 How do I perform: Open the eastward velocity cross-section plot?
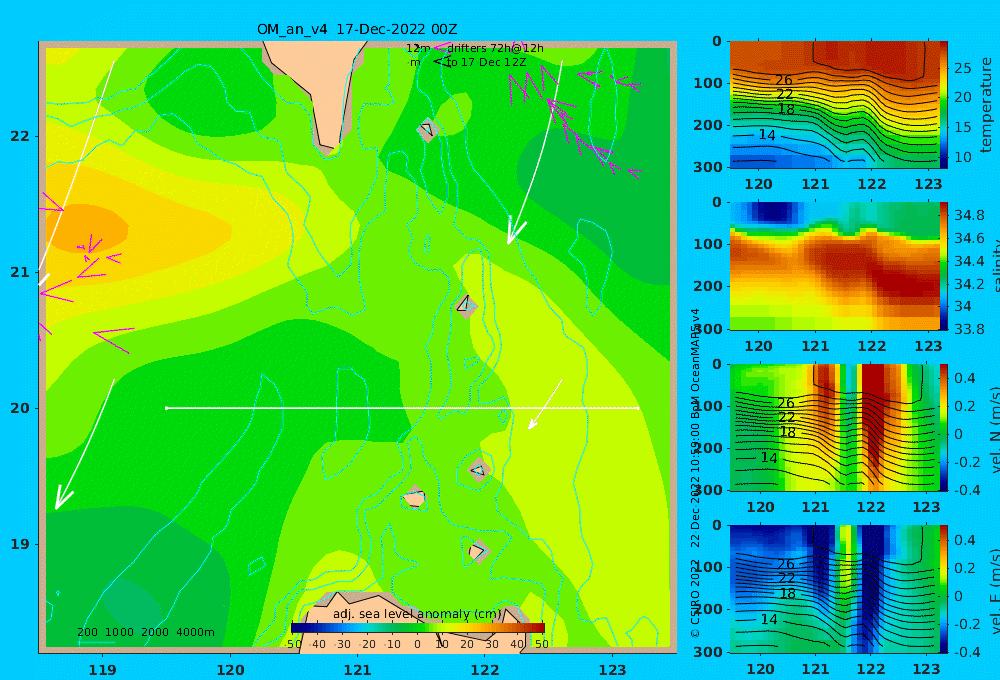[834, 589]
